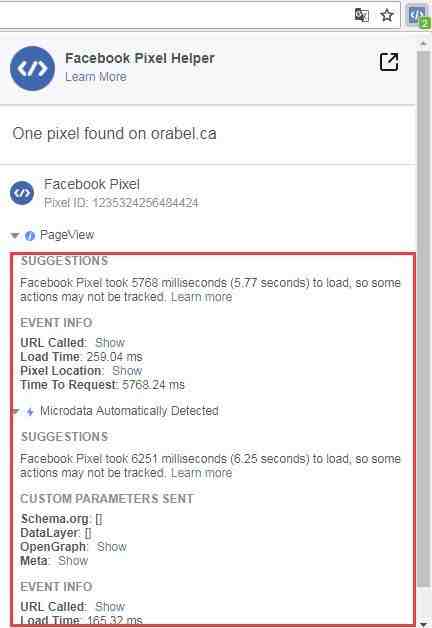Screen dimensions: 432x628
Task: Show Meta custom parameters
Action: [x=73, y=561]
